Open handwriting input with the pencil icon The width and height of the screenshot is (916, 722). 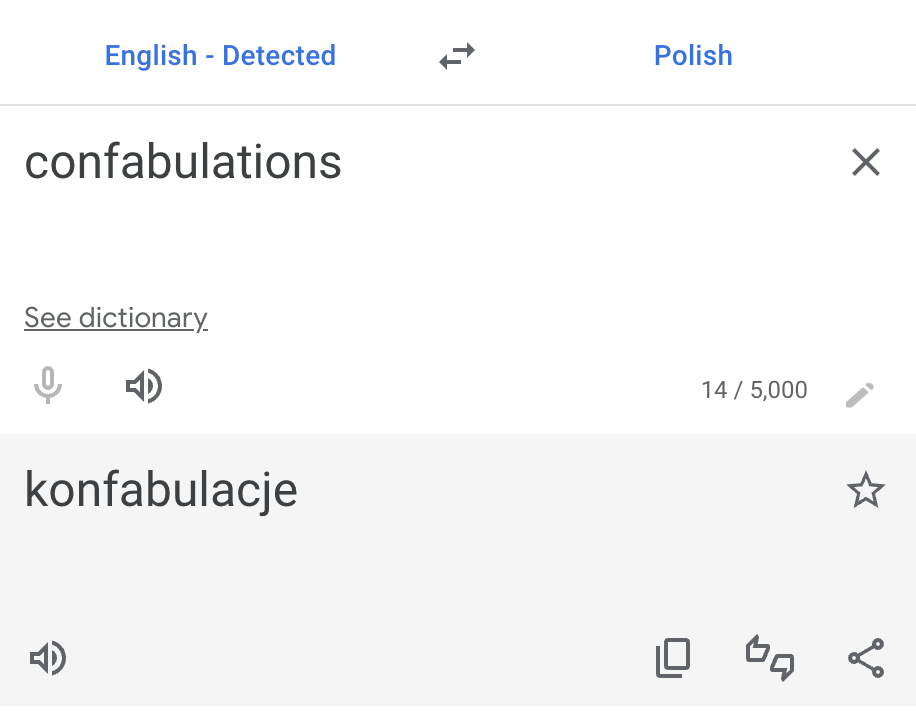(860, 394)
